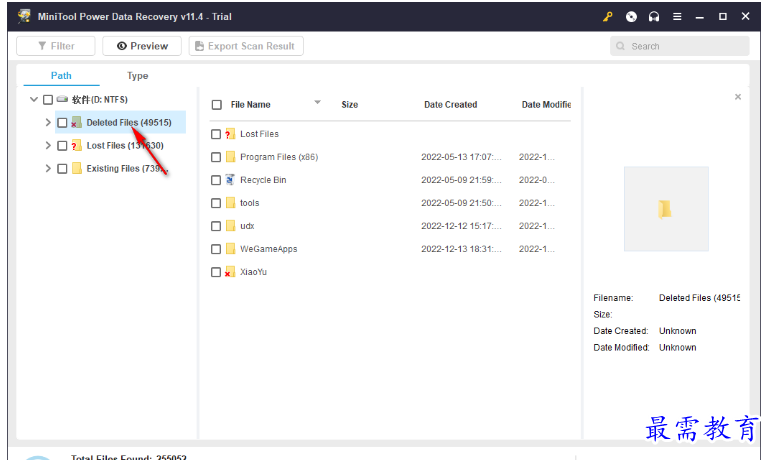Check the Existing Files tree checkbox
This screenshot has height=460, width=767.
[62, 169]
